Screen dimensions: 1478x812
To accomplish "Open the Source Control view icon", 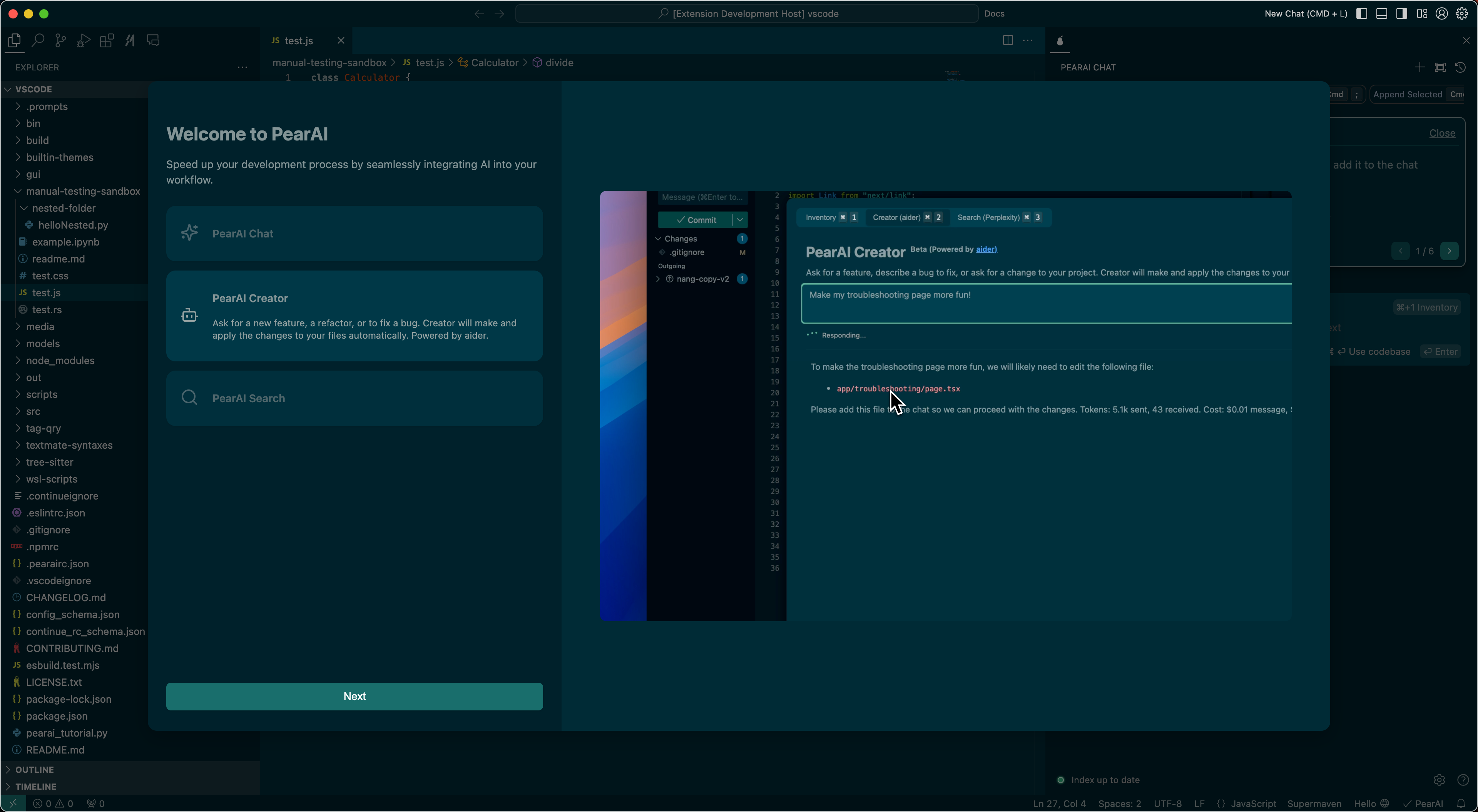I will coord(60,40).
